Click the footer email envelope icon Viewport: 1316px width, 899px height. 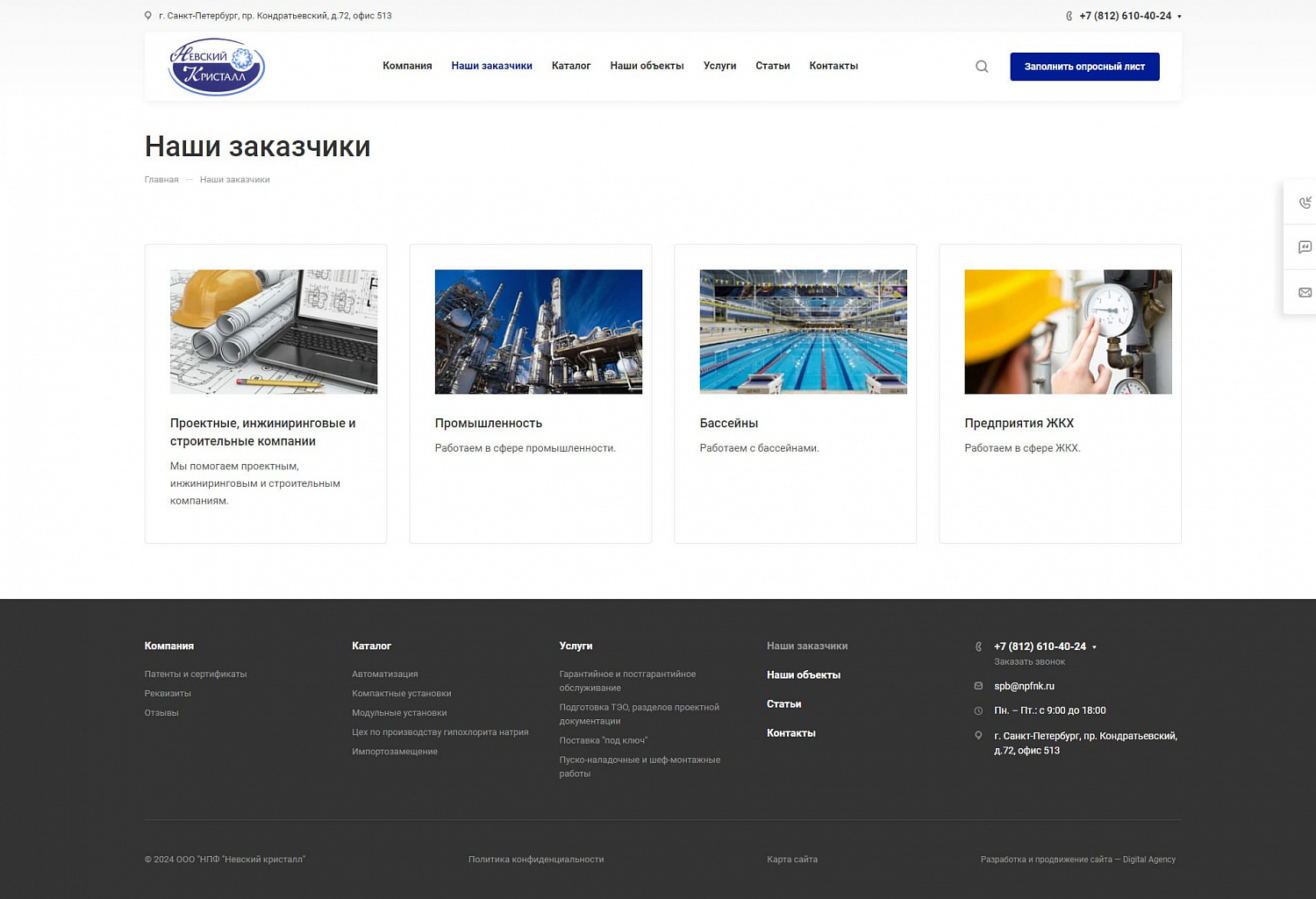pos(978,686)
